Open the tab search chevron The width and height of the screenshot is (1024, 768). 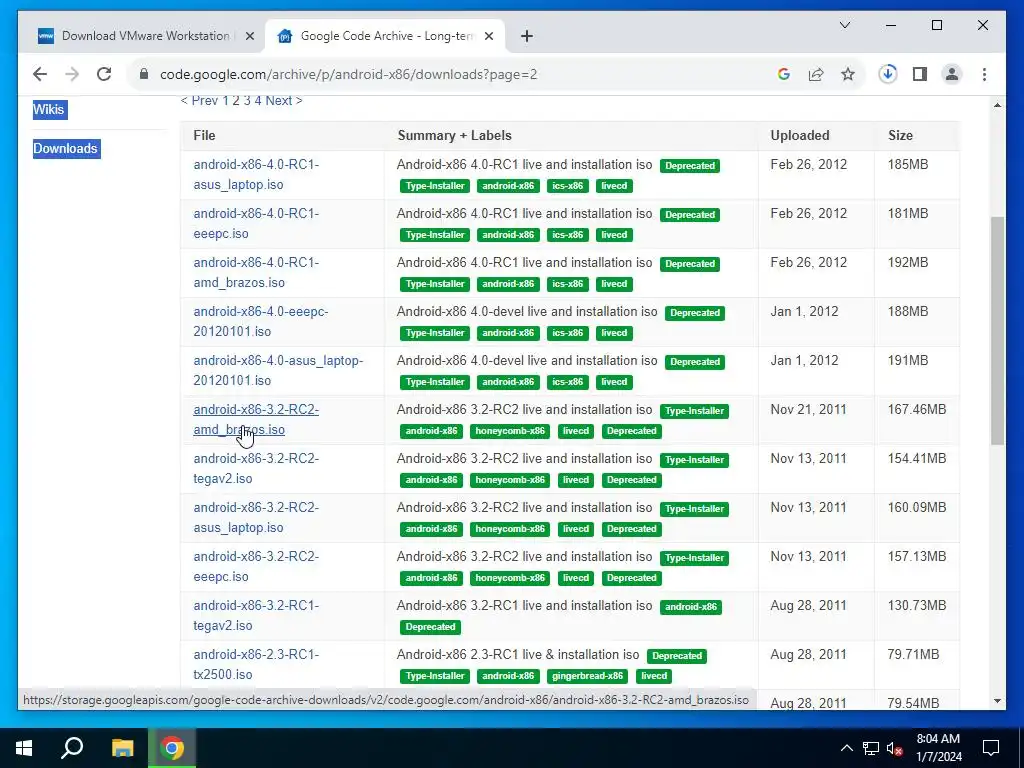click(x=844, y=25)
